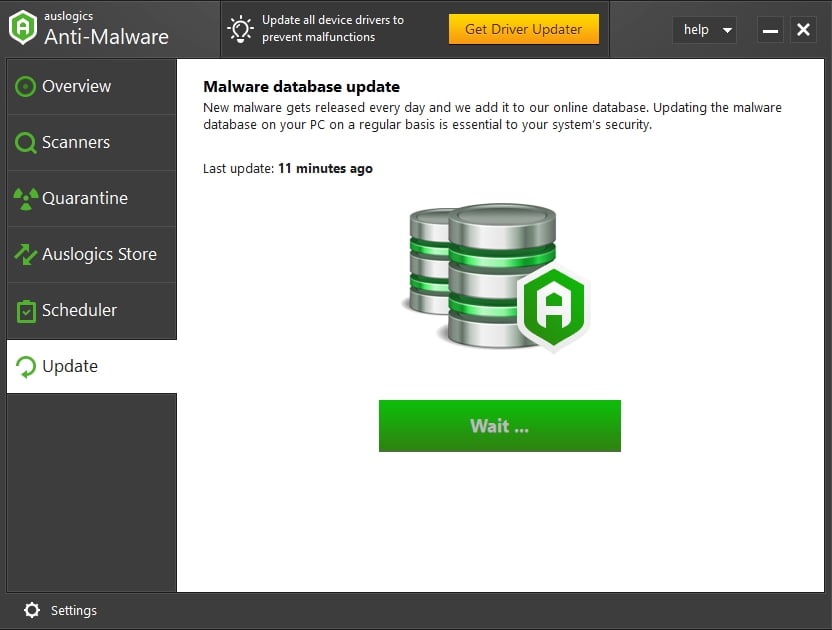Click the 'Last update:' label

(238, 169)
